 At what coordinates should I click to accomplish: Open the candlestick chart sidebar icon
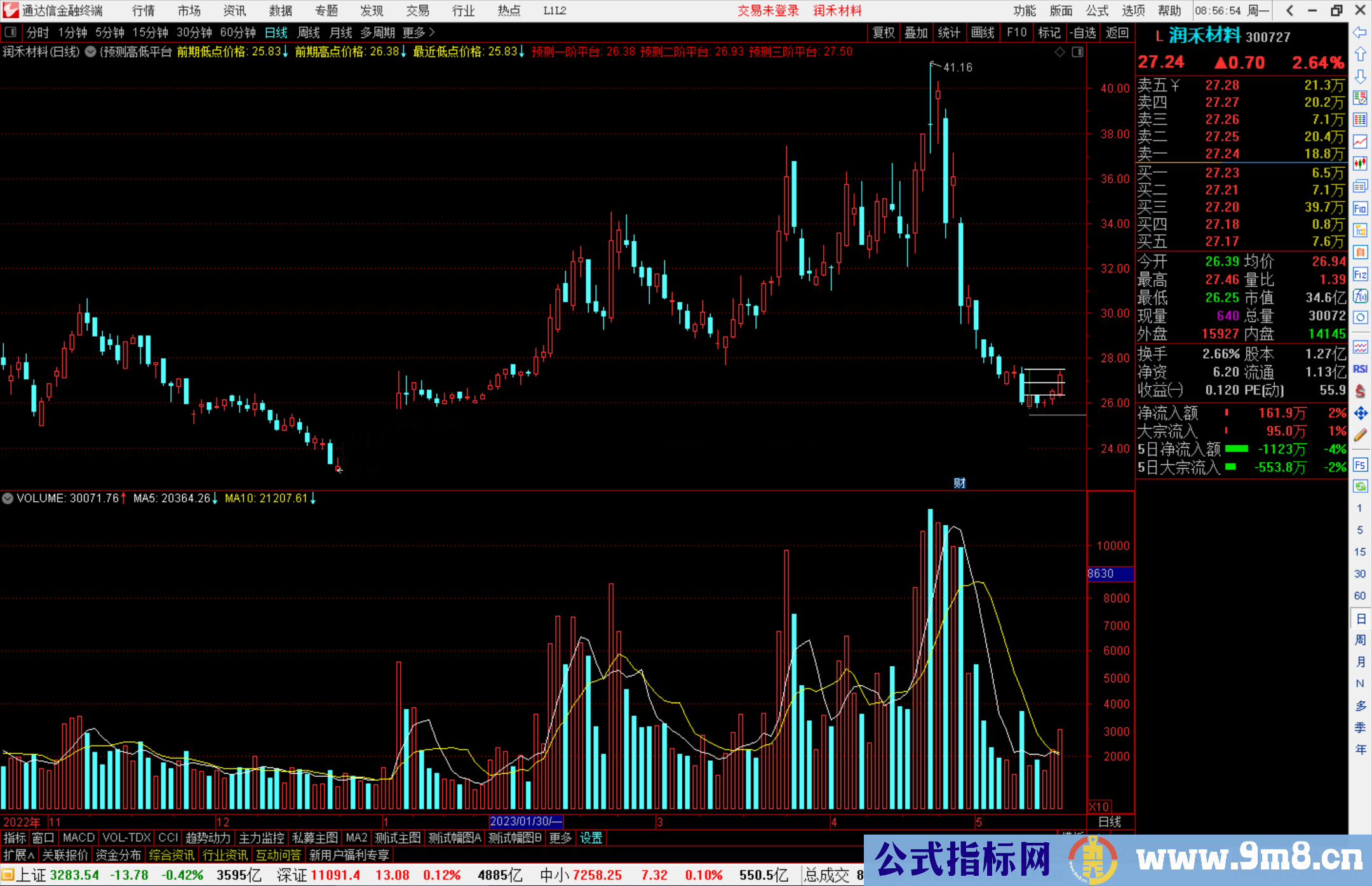coord(1360,164)
